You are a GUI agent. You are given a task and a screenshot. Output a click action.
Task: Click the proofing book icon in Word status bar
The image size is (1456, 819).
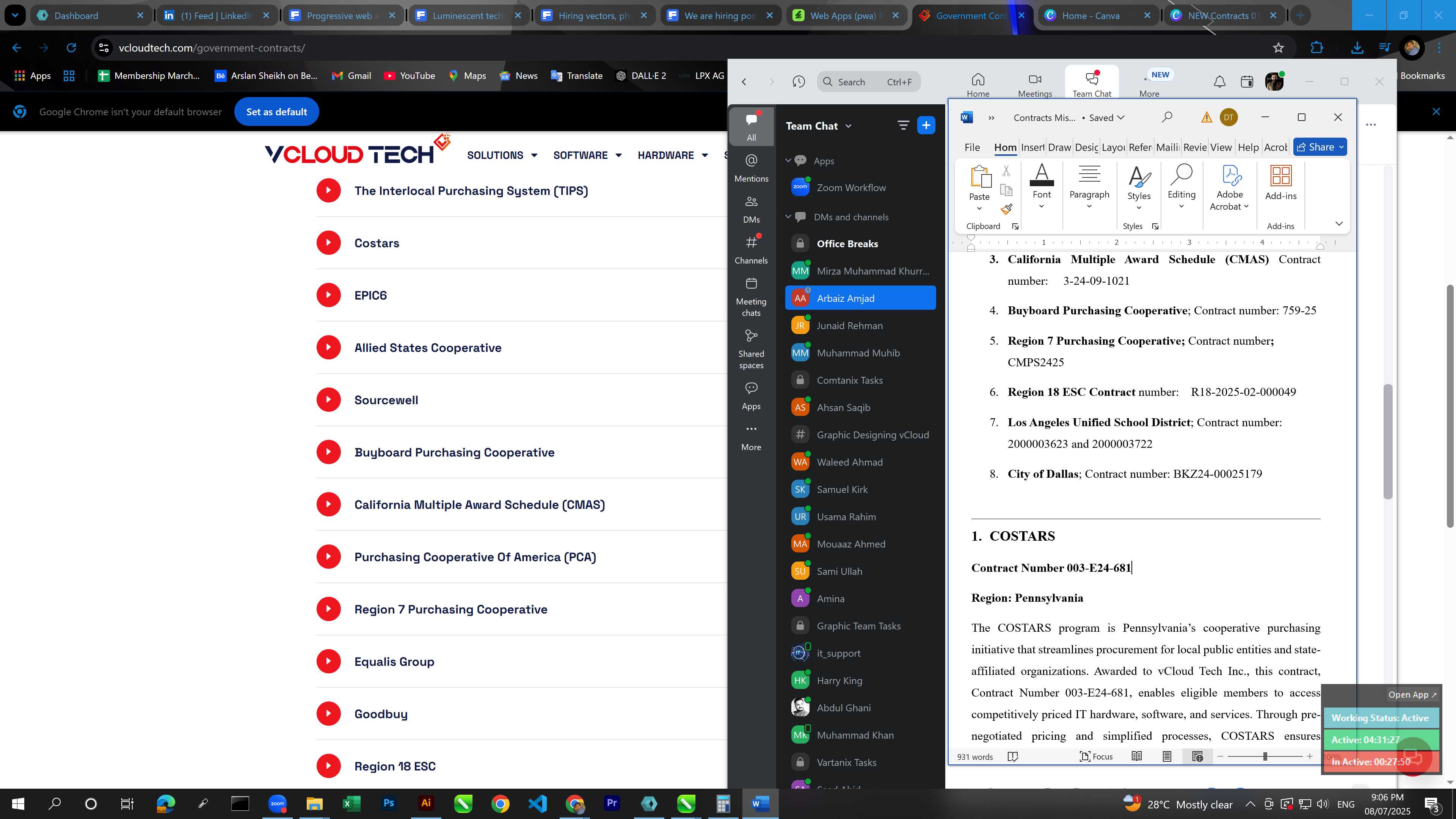point(1013,756)
